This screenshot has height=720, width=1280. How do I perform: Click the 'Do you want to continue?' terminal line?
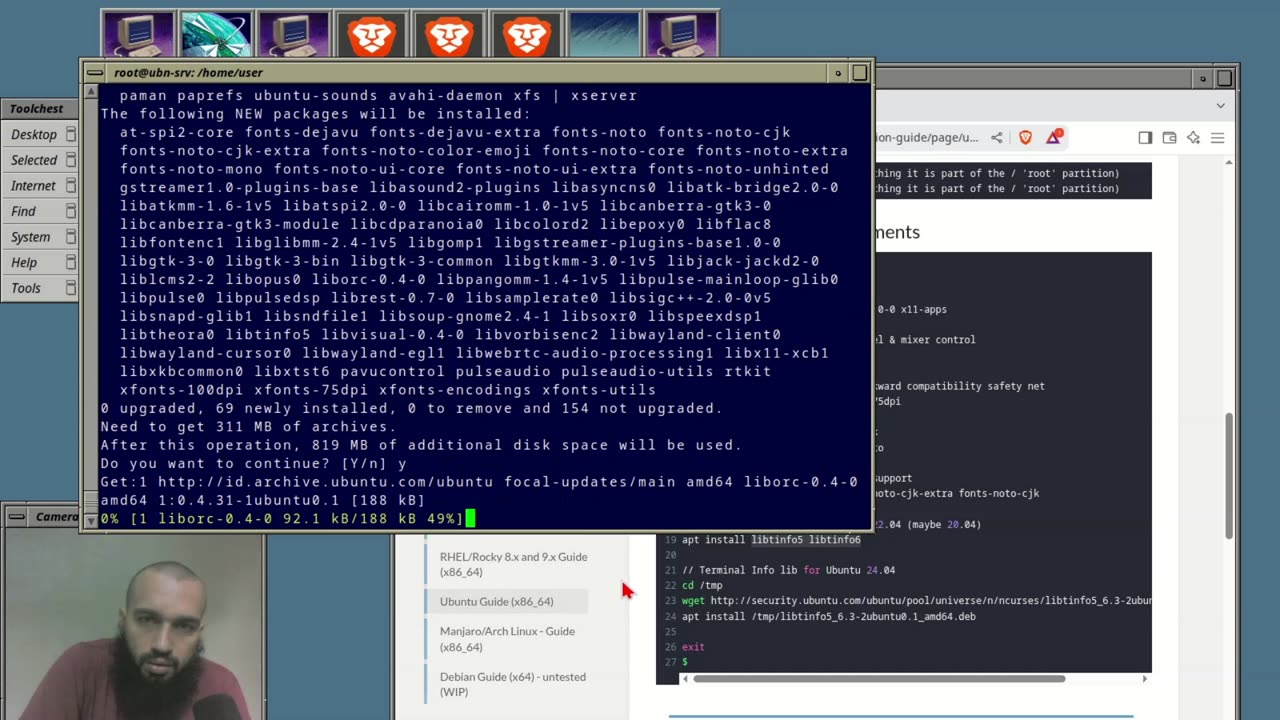(254, 464)
